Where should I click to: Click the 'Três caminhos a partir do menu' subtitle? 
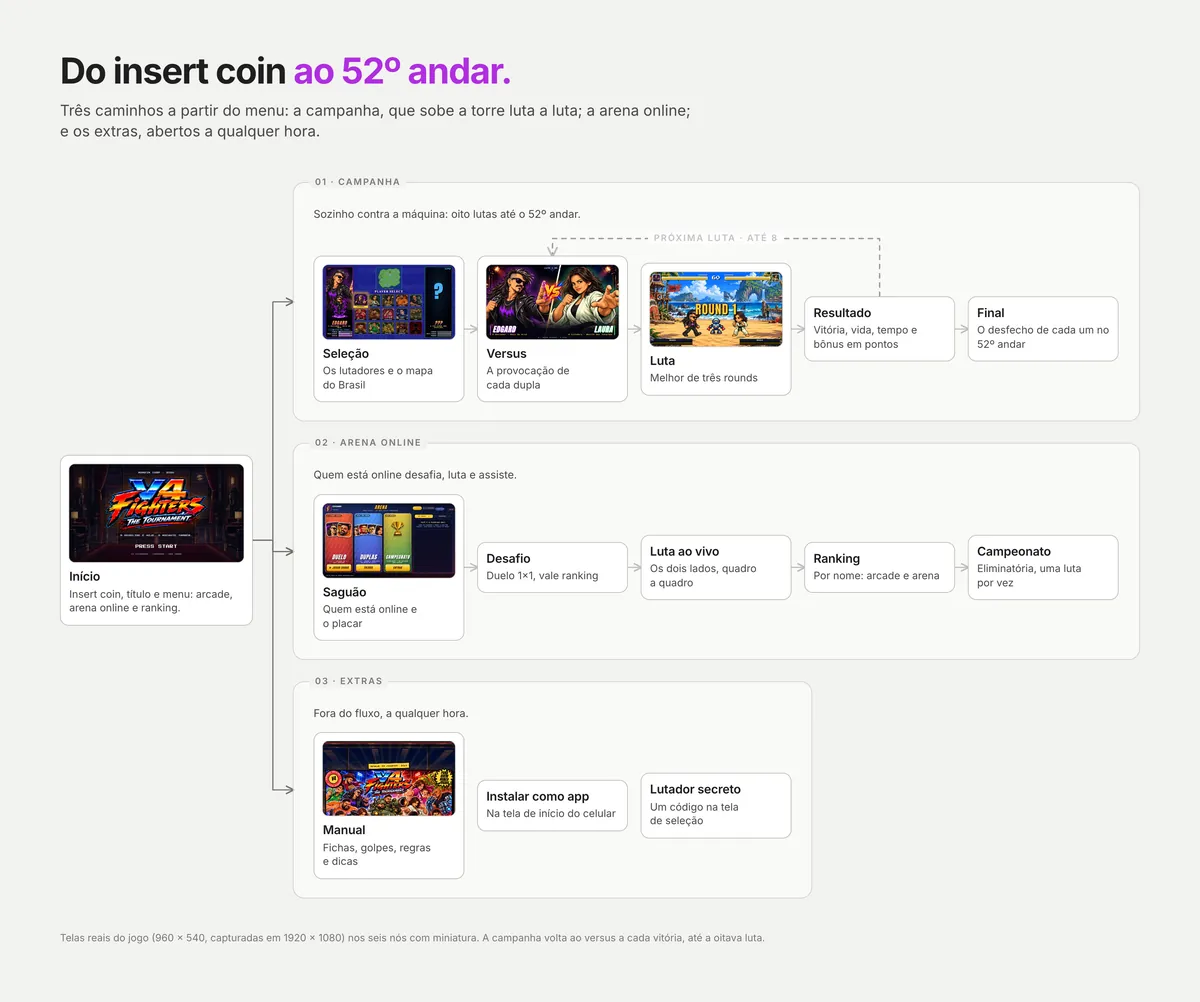pos(375,120)
